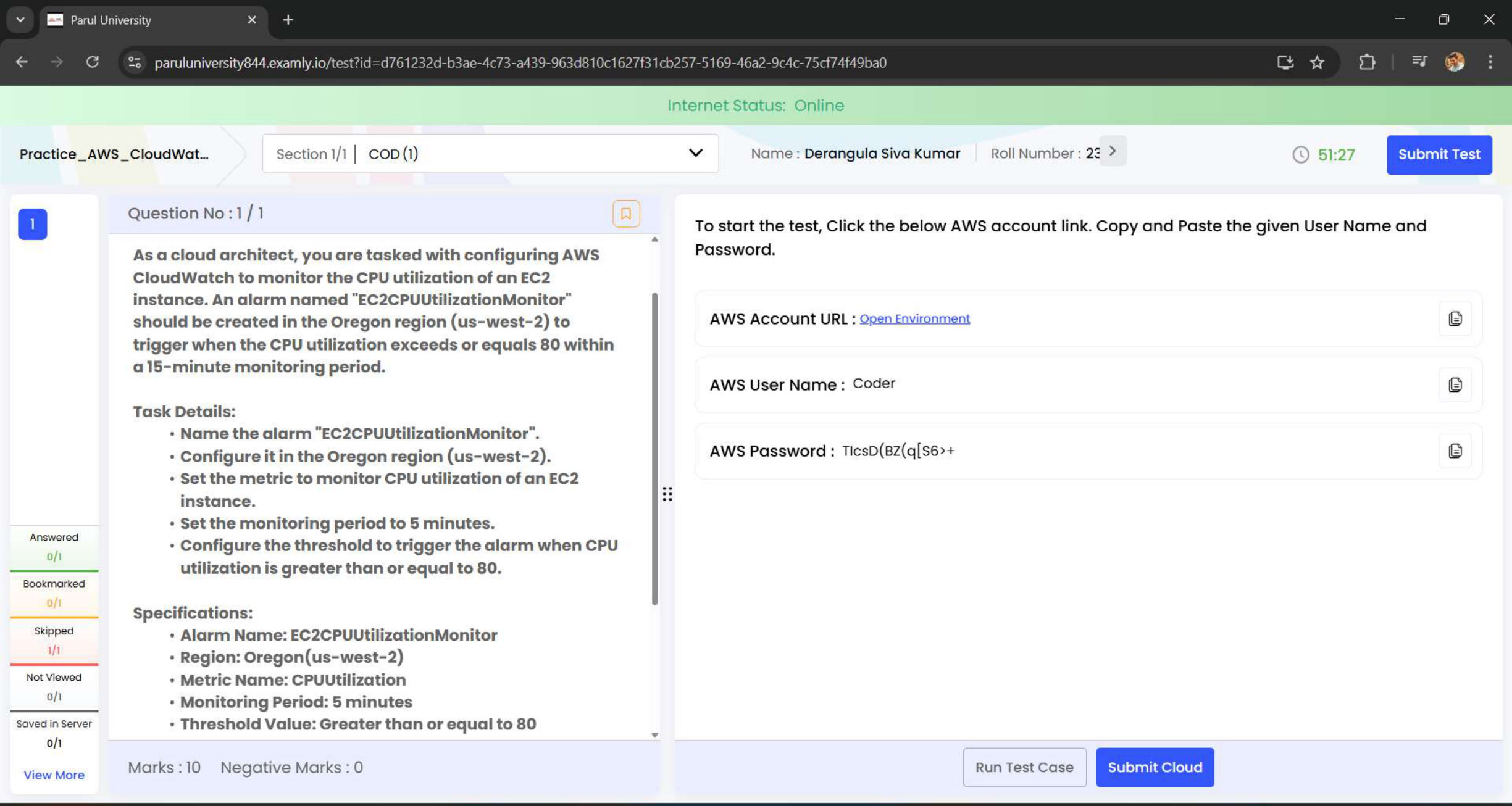Click 'Metric Name: CPUUtilization' line
The height and width of the screenshot is (806, 1512).
[x=293, y=679]
